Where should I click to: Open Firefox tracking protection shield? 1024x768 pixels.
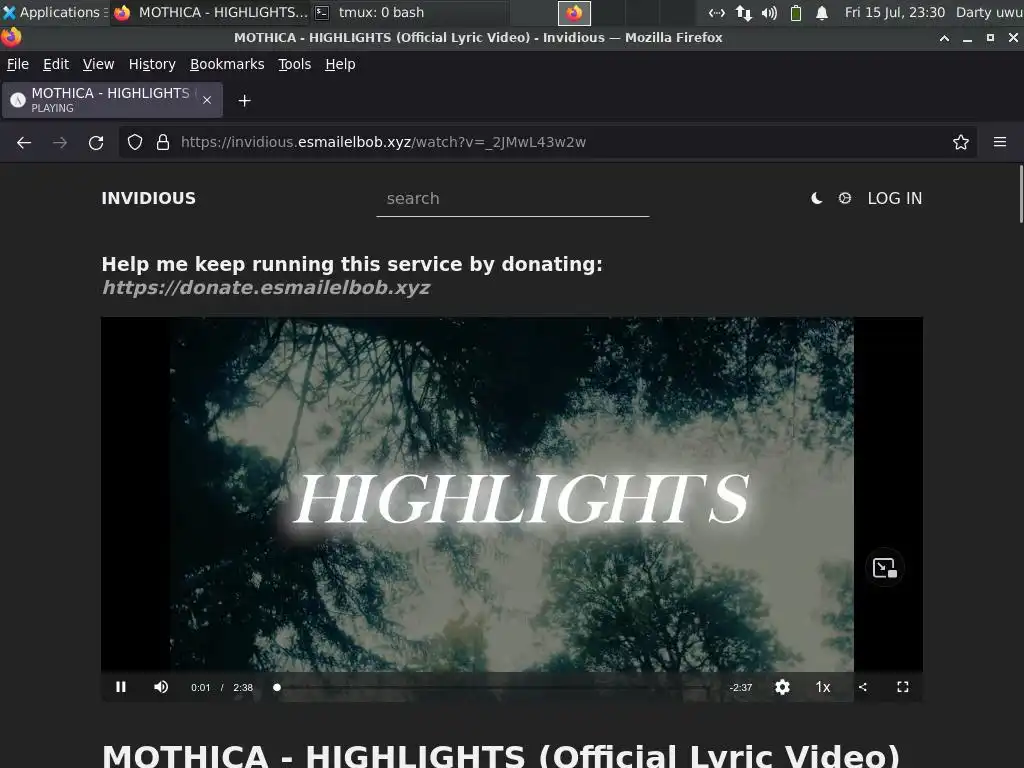pyautogui.click(x=135, y=142)
